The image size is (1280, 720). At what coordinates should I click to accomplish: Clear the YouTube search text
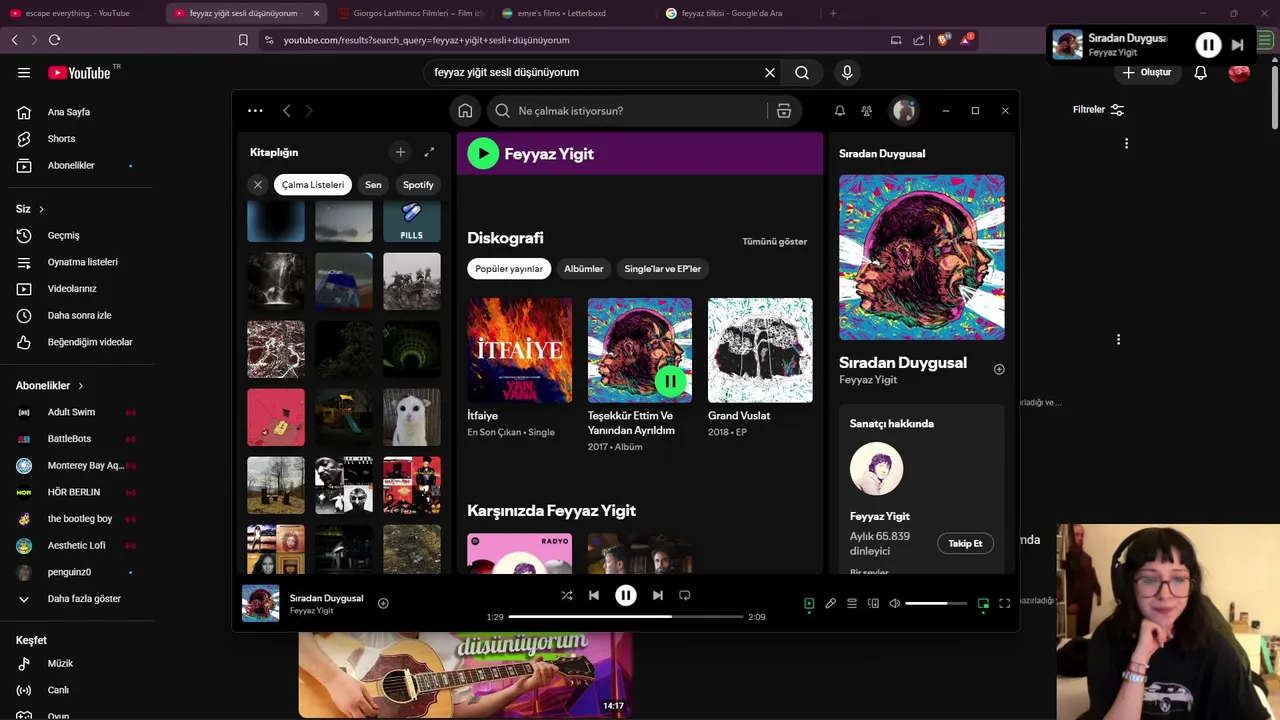tap(770, 72)
